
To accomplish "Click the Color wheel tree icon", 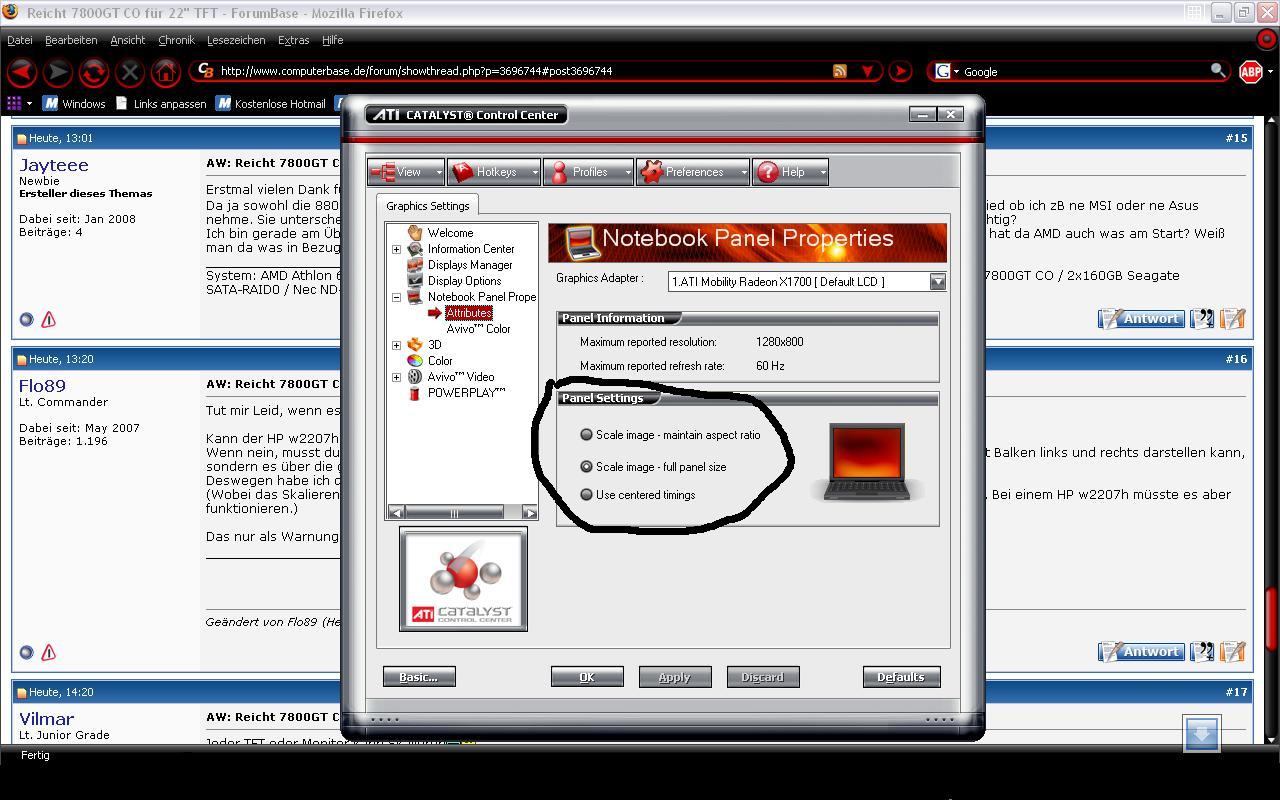I will pyautogui.click(x=415, y=361).
